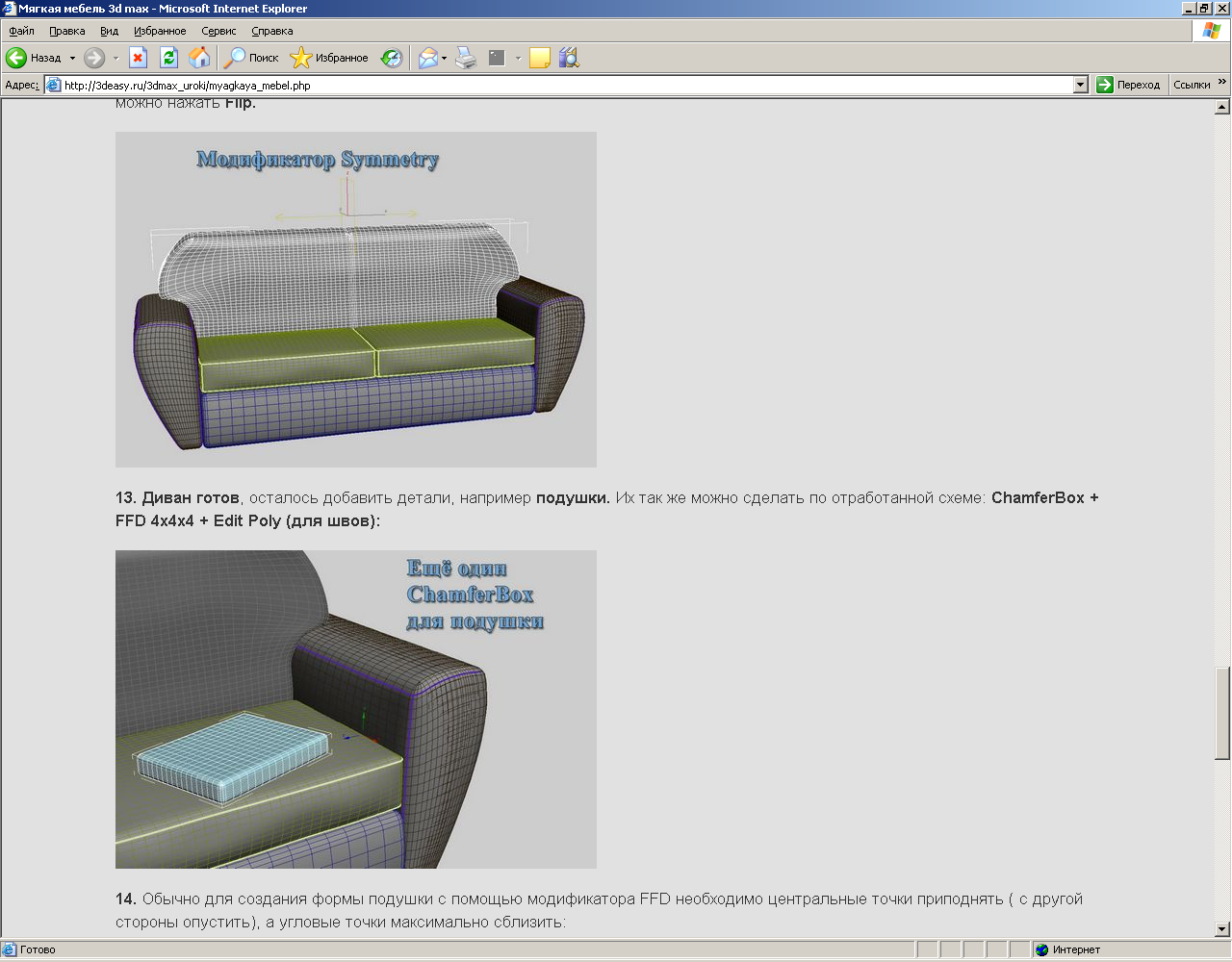Click the Переход go button
The width and height of the screenshot is (1232, 962).
coord(1129,85)
